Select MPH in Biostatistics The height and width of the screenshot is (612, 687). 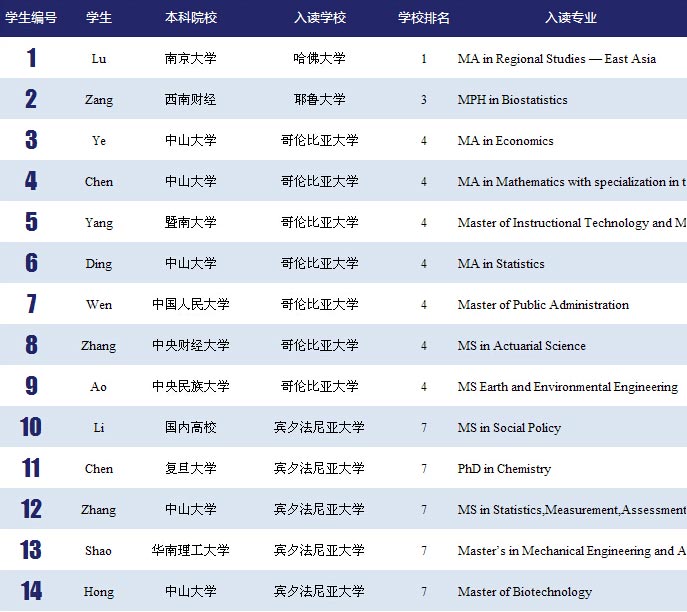[512, 100]
